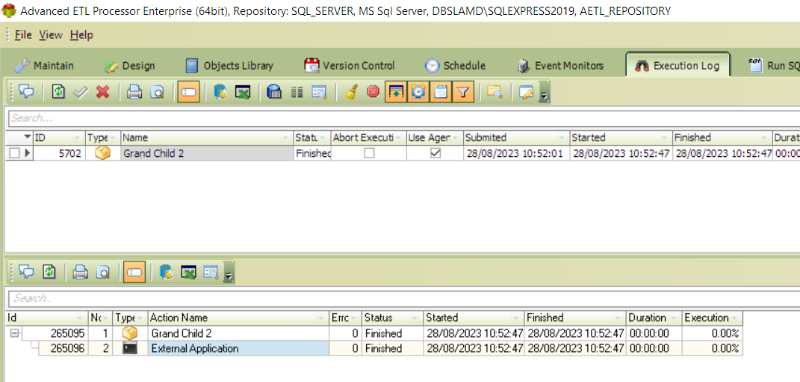The width and height of the screenshot is (800, 382).
Task: Switch to the Objects Library tab
Action: click(229, 66)
